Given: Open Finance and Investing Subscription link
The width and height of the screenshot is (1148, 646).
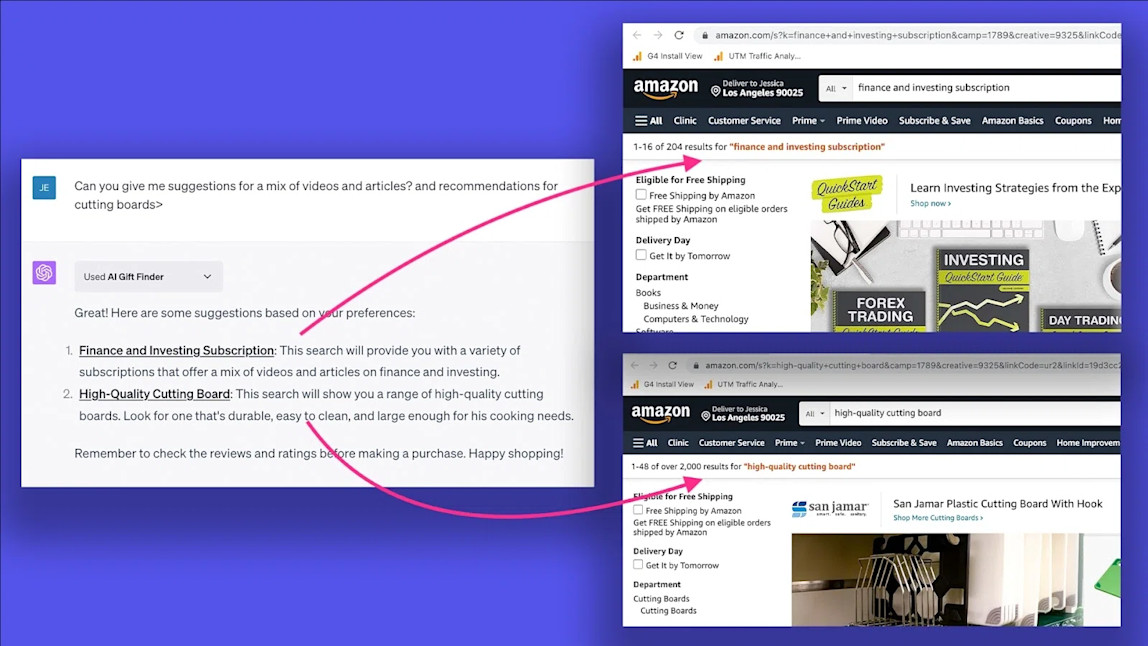Looking at the screenshot, I should [176, 350].
